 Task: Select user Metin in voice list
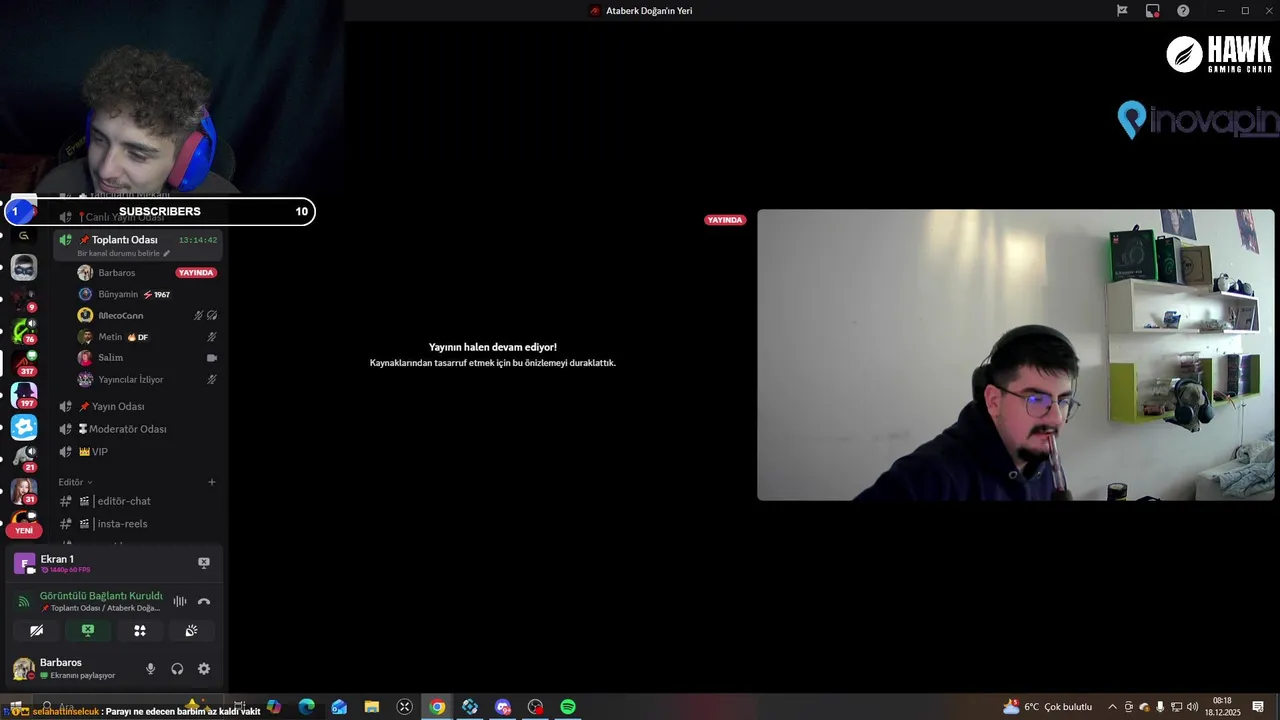tap(147, 337)
